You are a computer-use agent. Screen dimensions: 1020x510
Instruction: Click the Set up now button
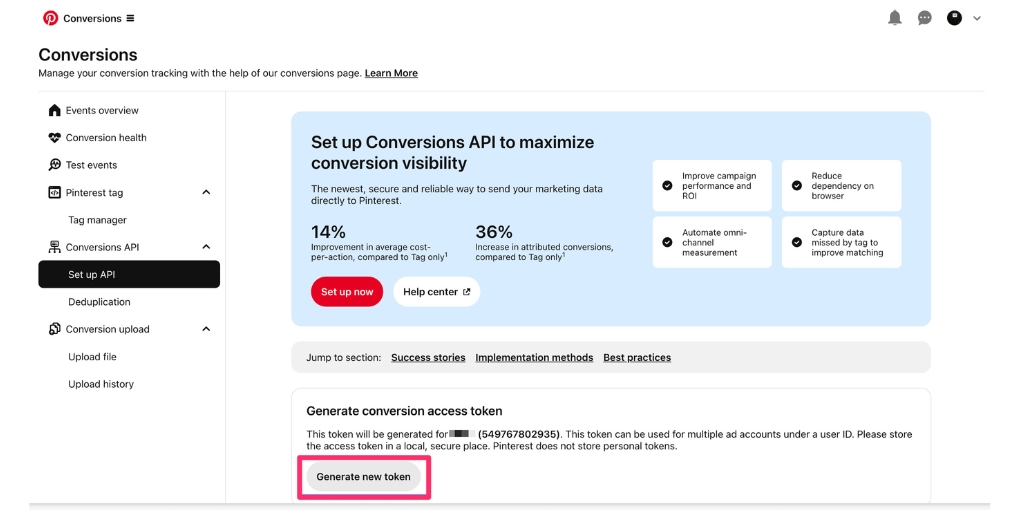(347, 292)
